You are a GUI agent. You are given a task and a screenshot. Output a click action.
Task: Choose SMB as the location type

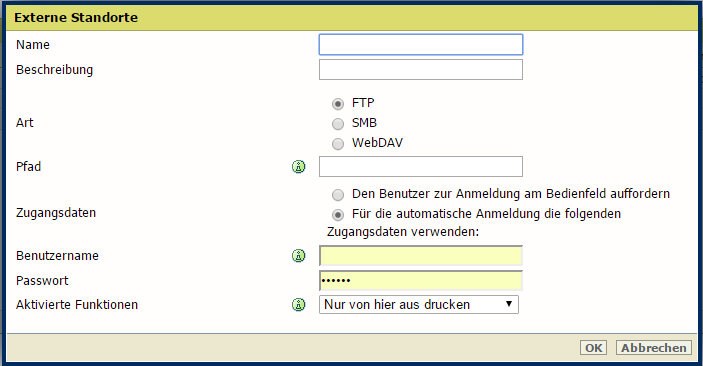(x=338, y=123)
